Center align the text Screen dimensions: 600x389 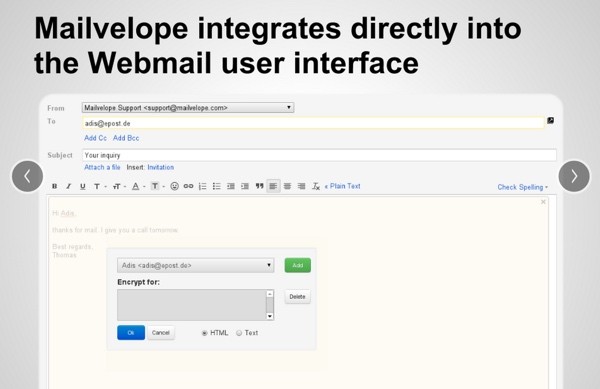point(287,186)
